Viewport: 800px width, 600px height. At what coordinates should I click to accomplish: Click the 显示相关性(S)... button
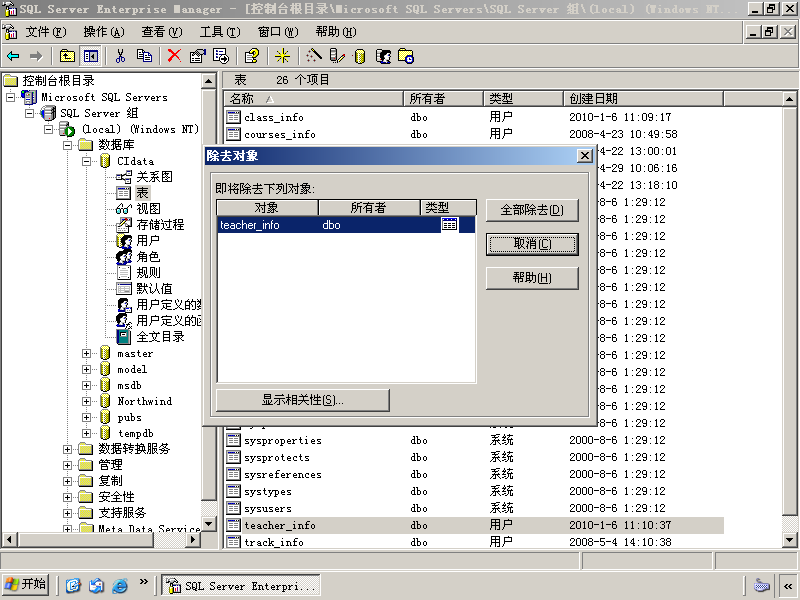303,400
